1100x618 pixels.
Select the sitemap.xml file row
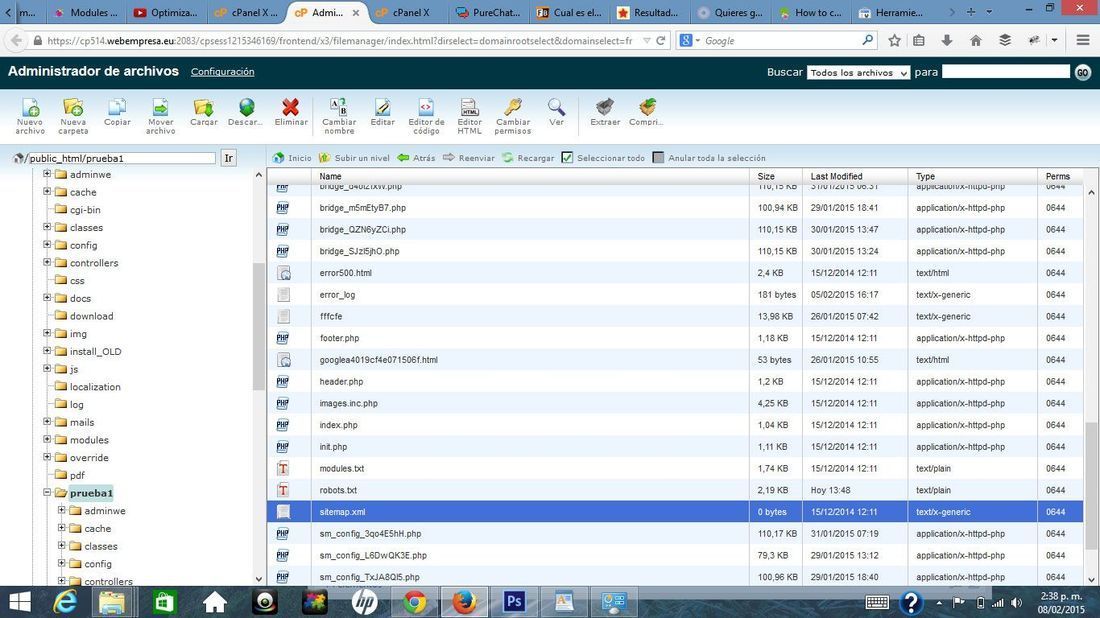[675, 512]
